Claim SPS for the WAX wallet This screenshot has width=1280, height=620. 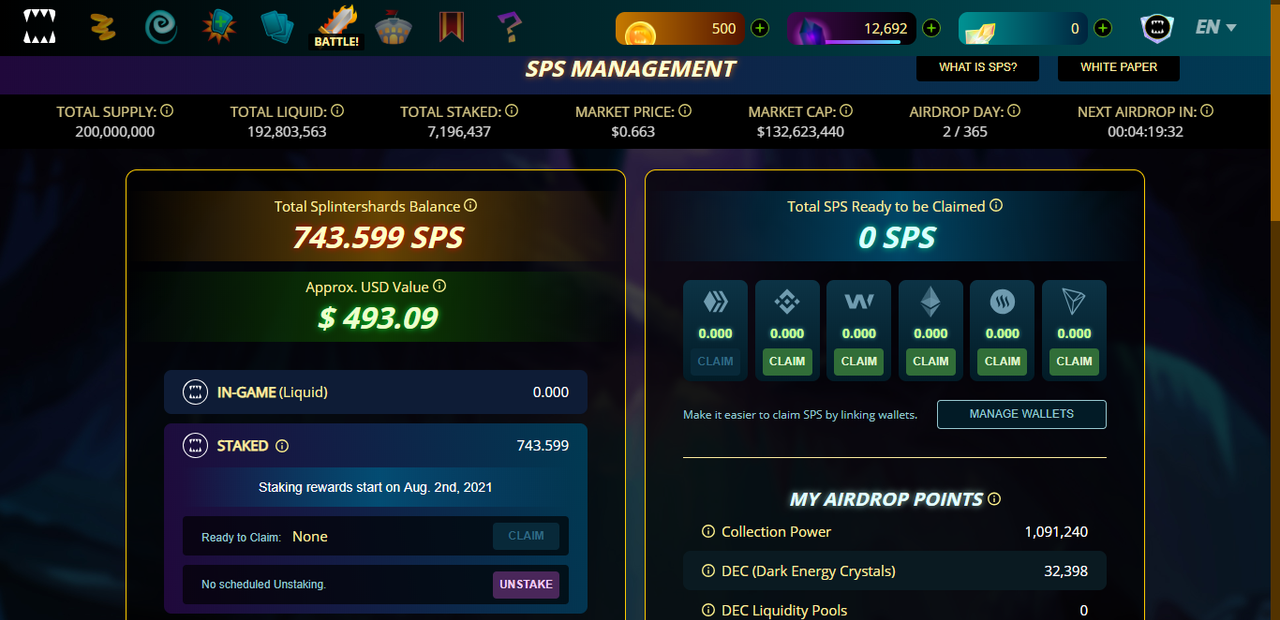(x=859, y=361)
